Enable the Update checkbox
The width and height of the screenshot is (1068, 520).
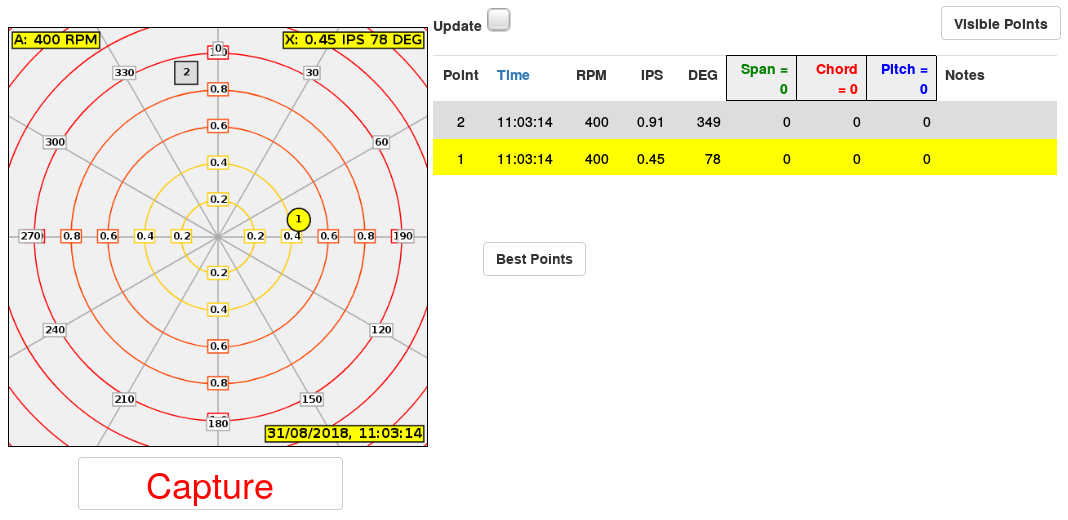click(498, 21)
